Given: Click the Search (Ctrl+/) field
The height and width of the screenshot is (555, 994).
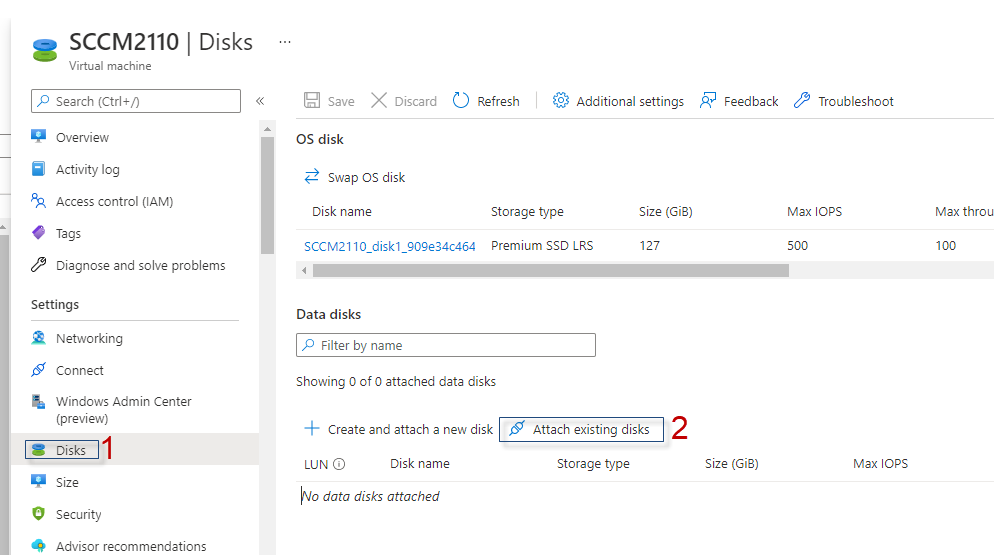Looking at the screenshot, I should (x=136, y=101).
